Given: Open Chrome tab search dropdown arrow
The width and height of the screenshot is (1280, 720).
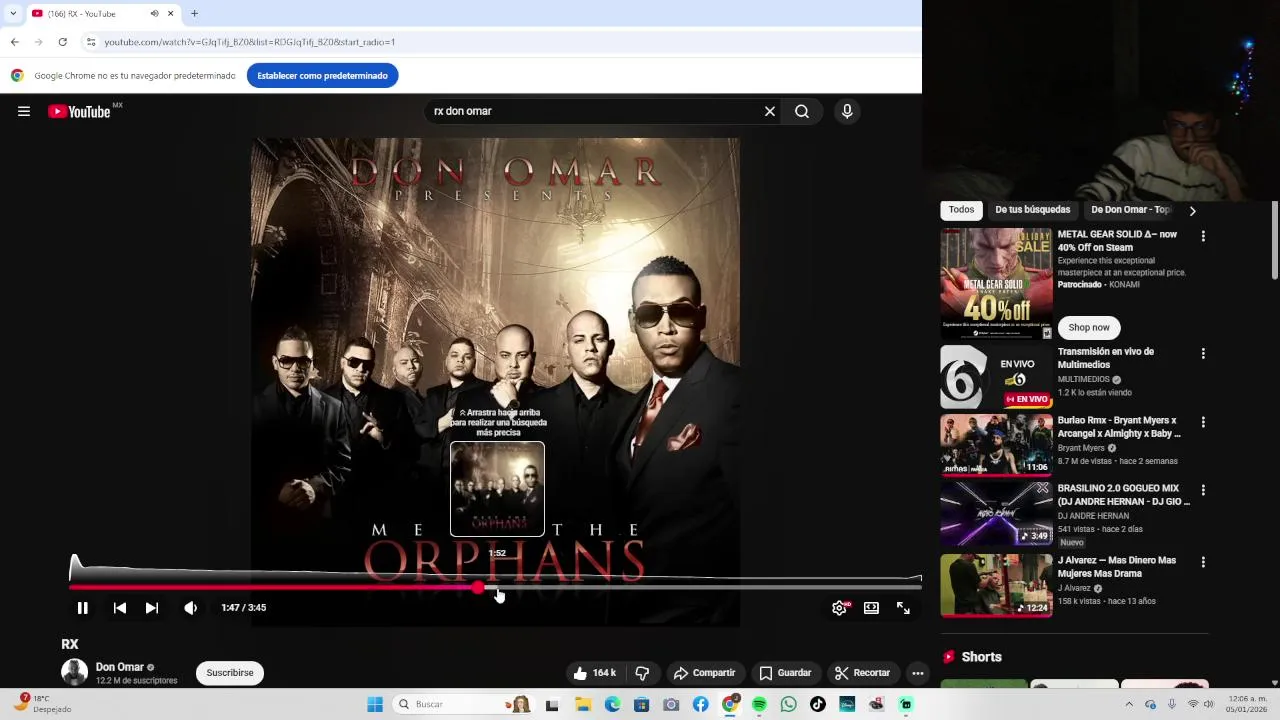Looking at the screenshot, I should [x=13, y=13].
